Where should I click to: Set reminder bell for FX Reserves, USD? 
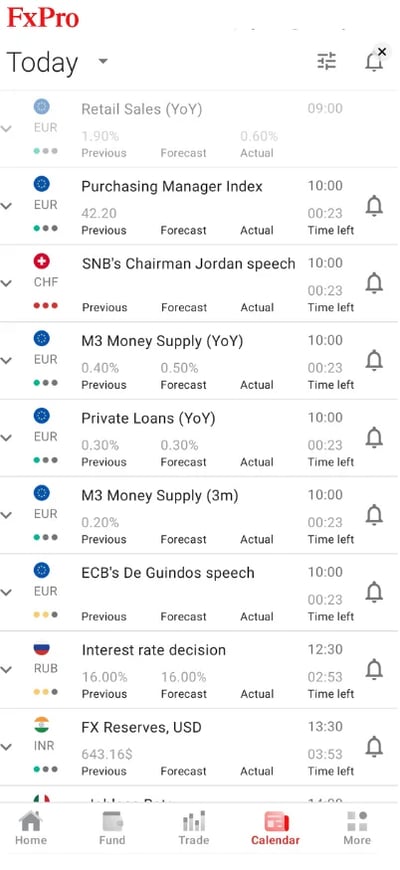[x=374, y=747]
